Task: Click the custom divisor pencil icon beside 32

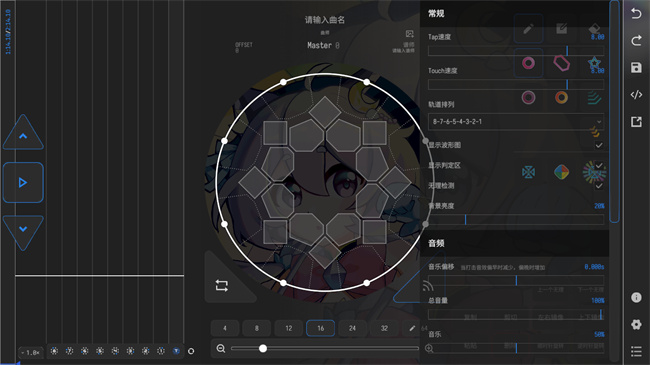Action: [412, 328]
